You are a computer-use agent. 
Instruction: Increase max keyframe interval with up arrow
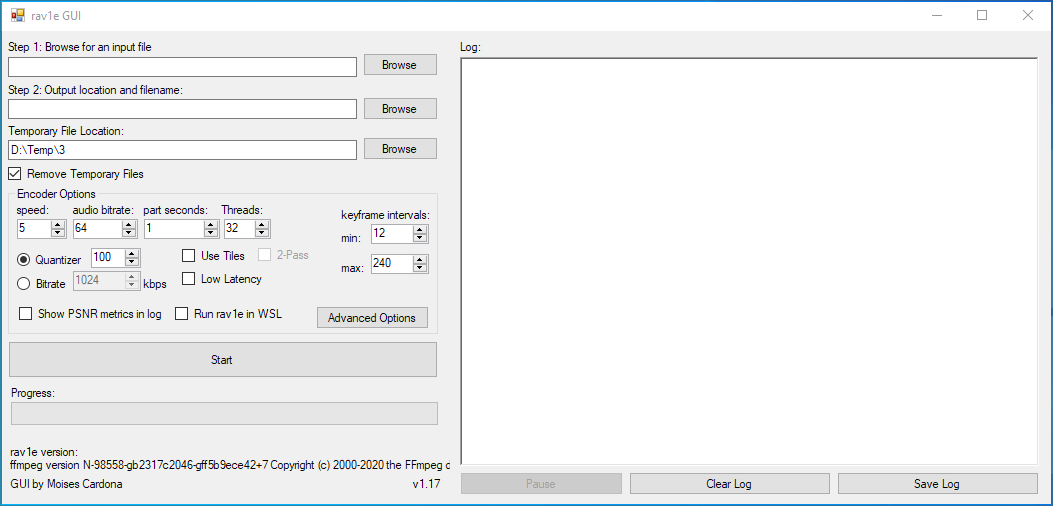tap(420, 259)
